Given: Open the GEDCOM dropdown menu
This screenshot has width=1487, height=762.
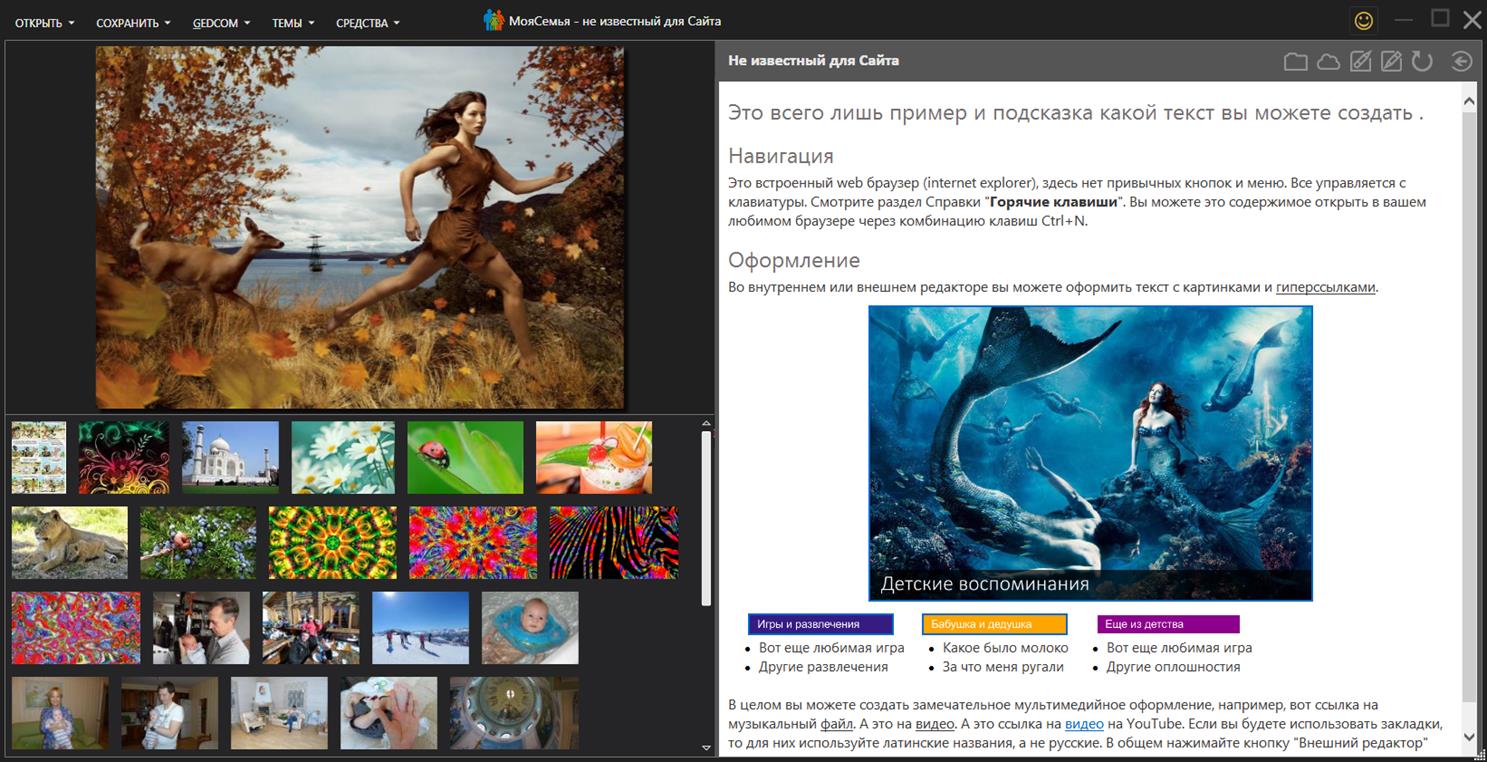Looking at the screenshot, I should 221,23.
